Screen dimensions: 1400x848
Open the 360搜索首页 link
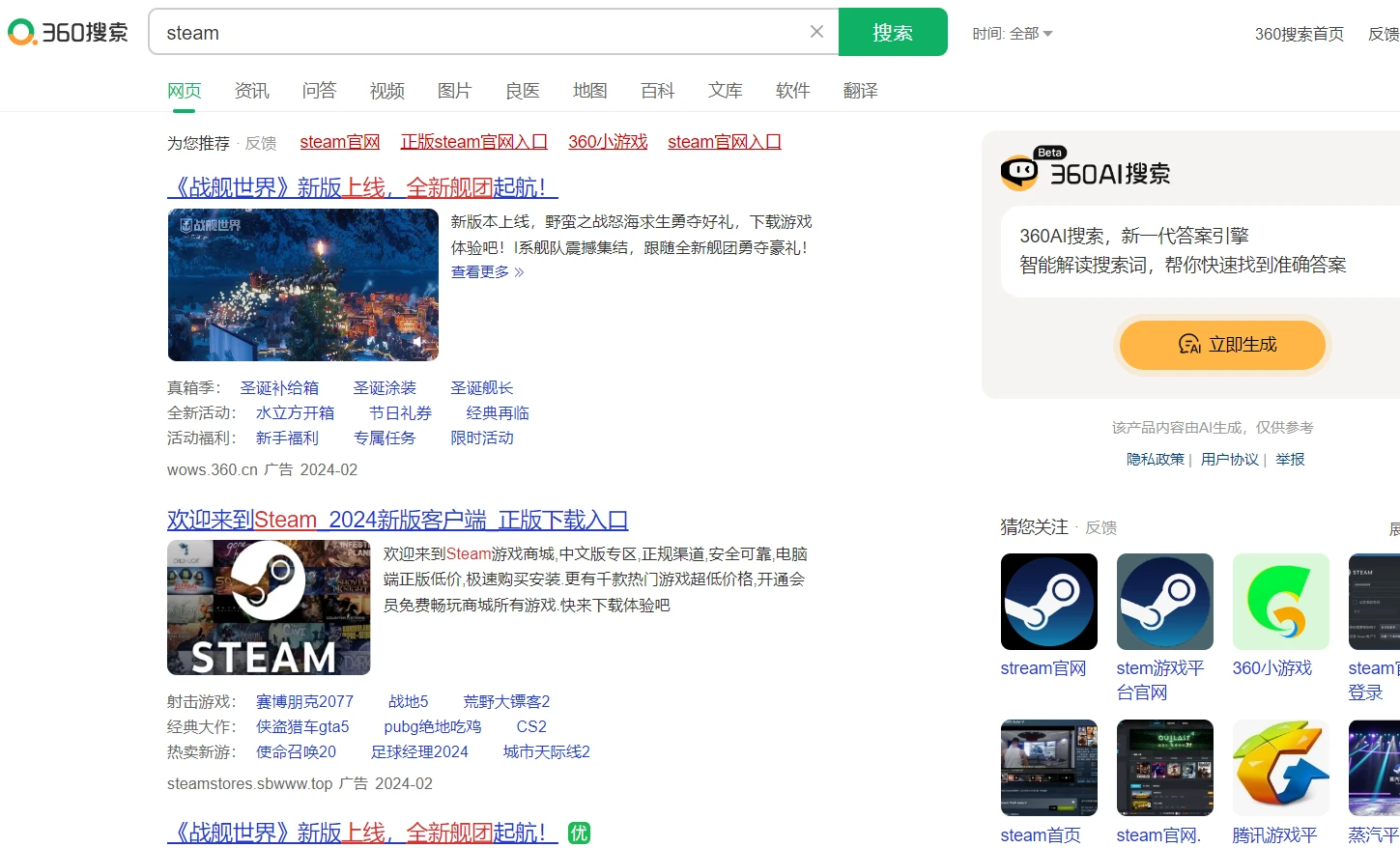coord(1299,34)
